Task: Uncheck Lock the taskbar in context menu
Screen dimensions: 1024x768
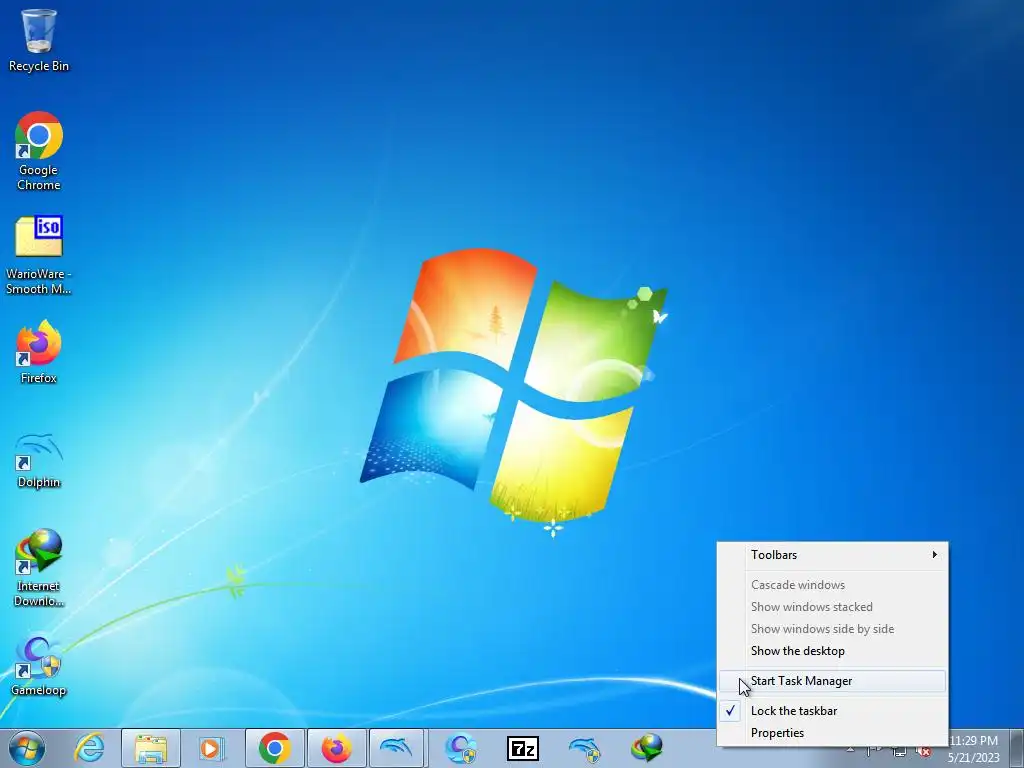Action: pos(832,711)
